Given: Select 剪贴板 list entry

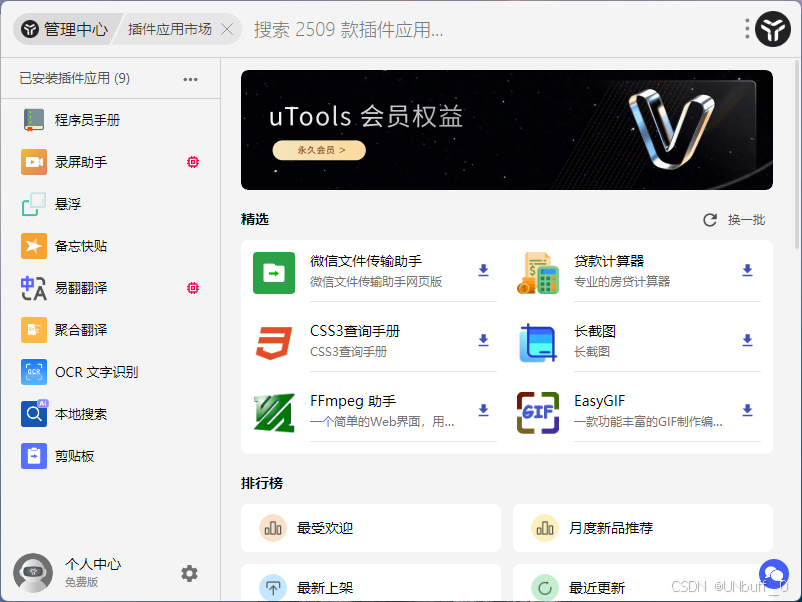Looking at the screenshot, I should (x=110, y=455).
